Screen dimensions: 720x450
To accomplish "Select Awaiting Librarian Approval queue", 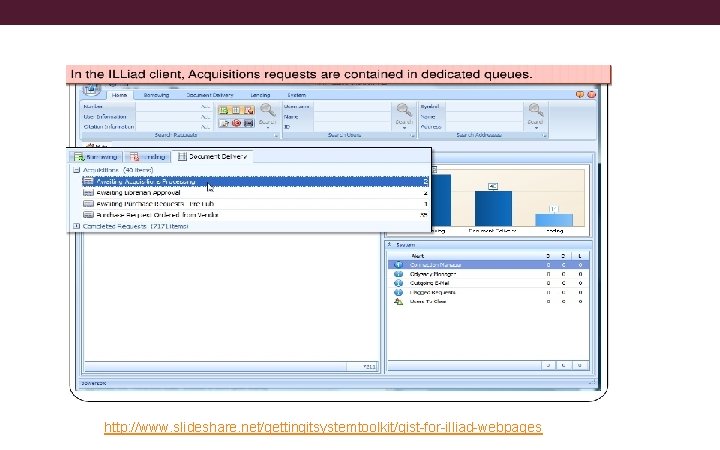I will click(x=256, y=193).
